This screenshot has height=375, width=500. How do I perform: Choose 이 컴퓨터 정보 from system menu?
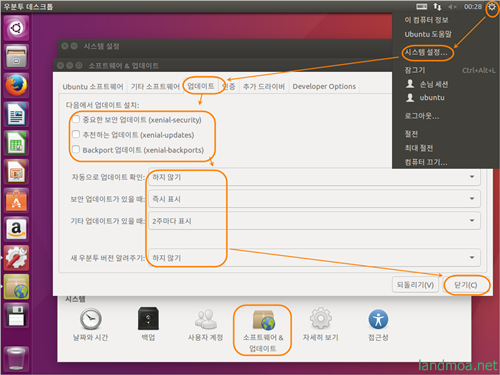[426, 20]
